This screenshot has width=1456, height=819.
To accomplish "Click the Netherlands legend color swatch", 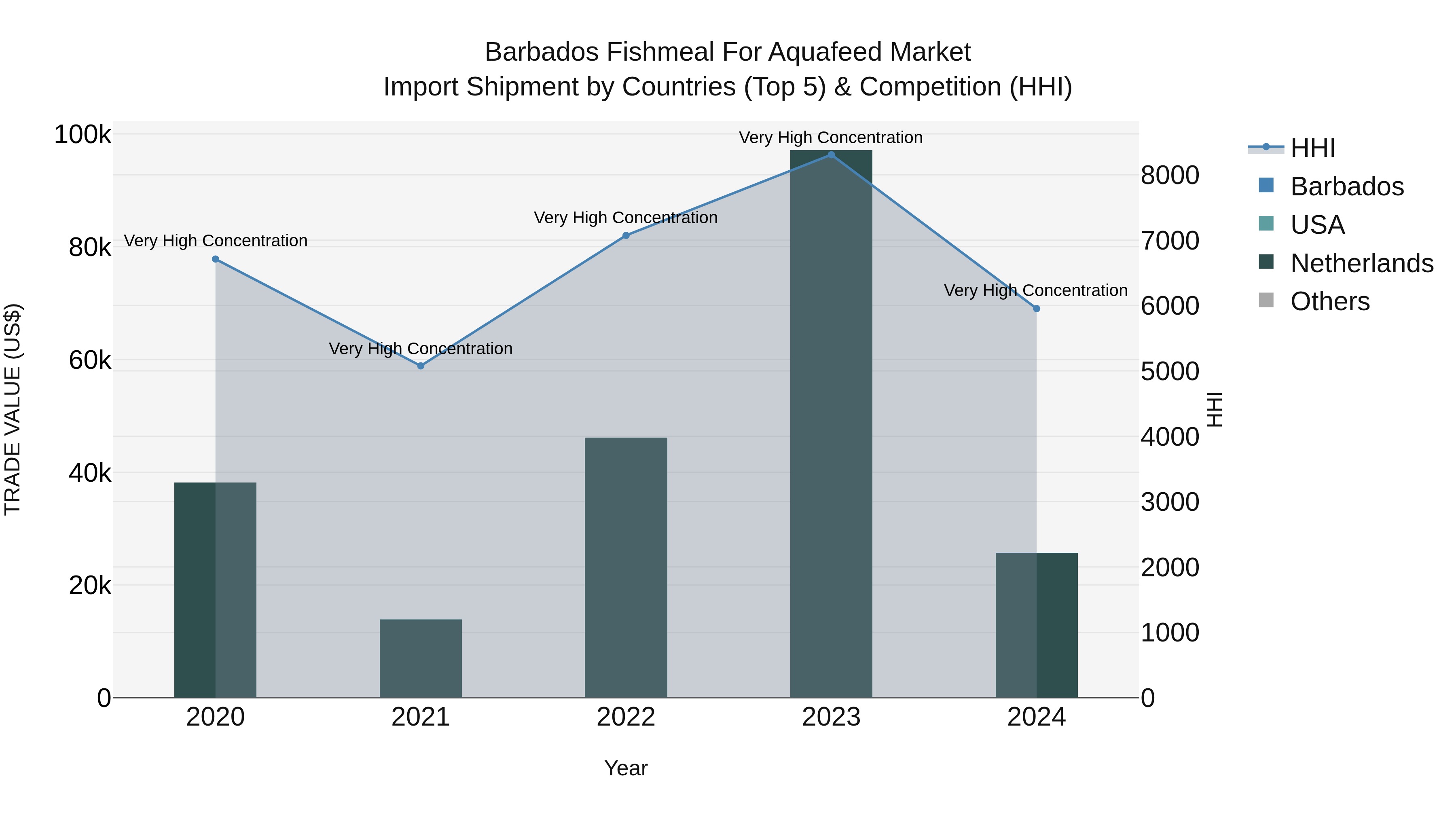I will (1266, 262).
